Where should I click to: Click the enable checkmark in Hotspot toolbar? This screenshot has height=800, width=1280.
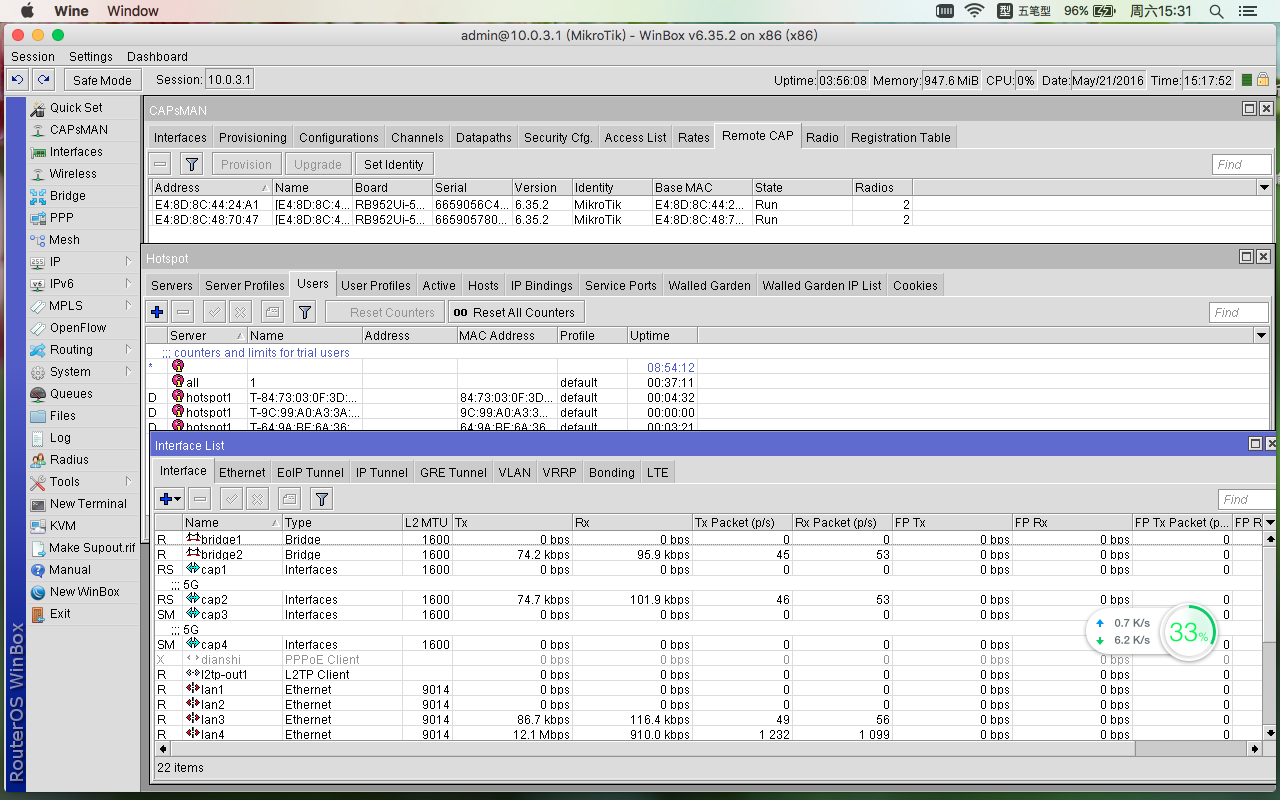[214, 312]
